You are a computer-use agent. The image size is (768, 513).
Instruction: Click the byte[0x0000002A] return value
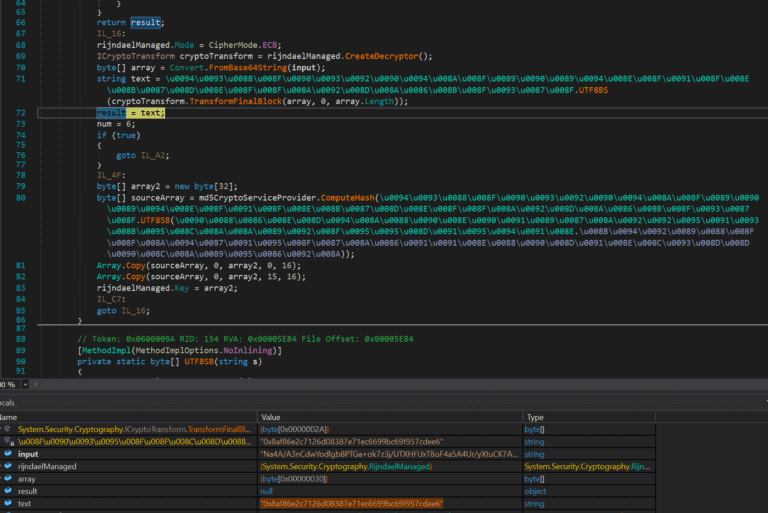click(294, 429)
